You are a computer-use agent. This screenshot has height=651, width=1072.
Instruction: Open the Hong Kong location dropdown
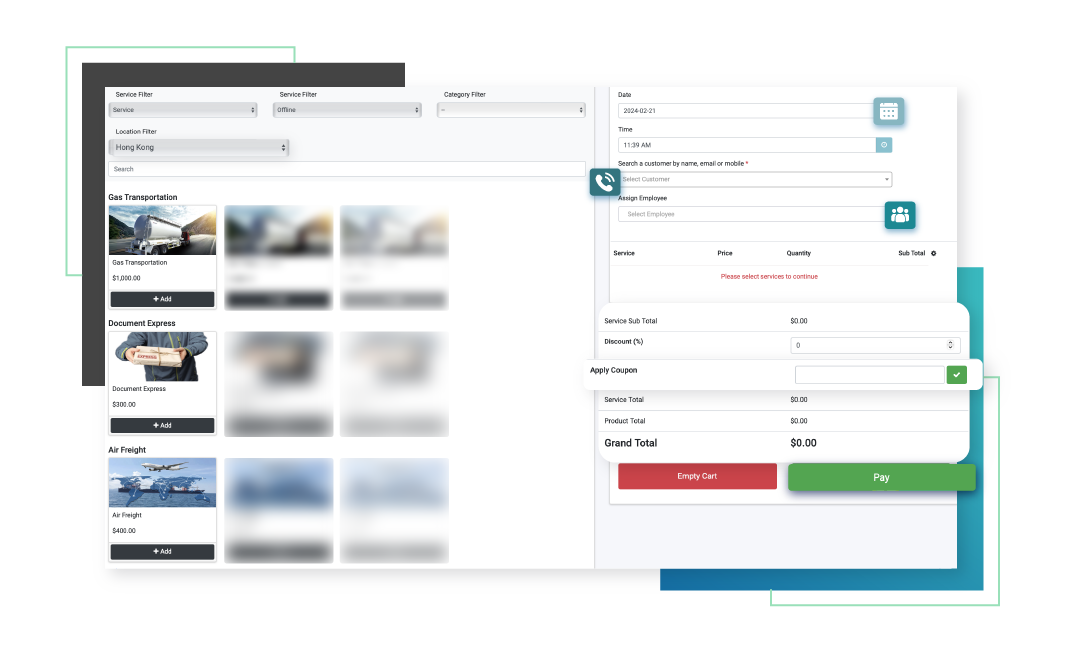pos(199,147)
